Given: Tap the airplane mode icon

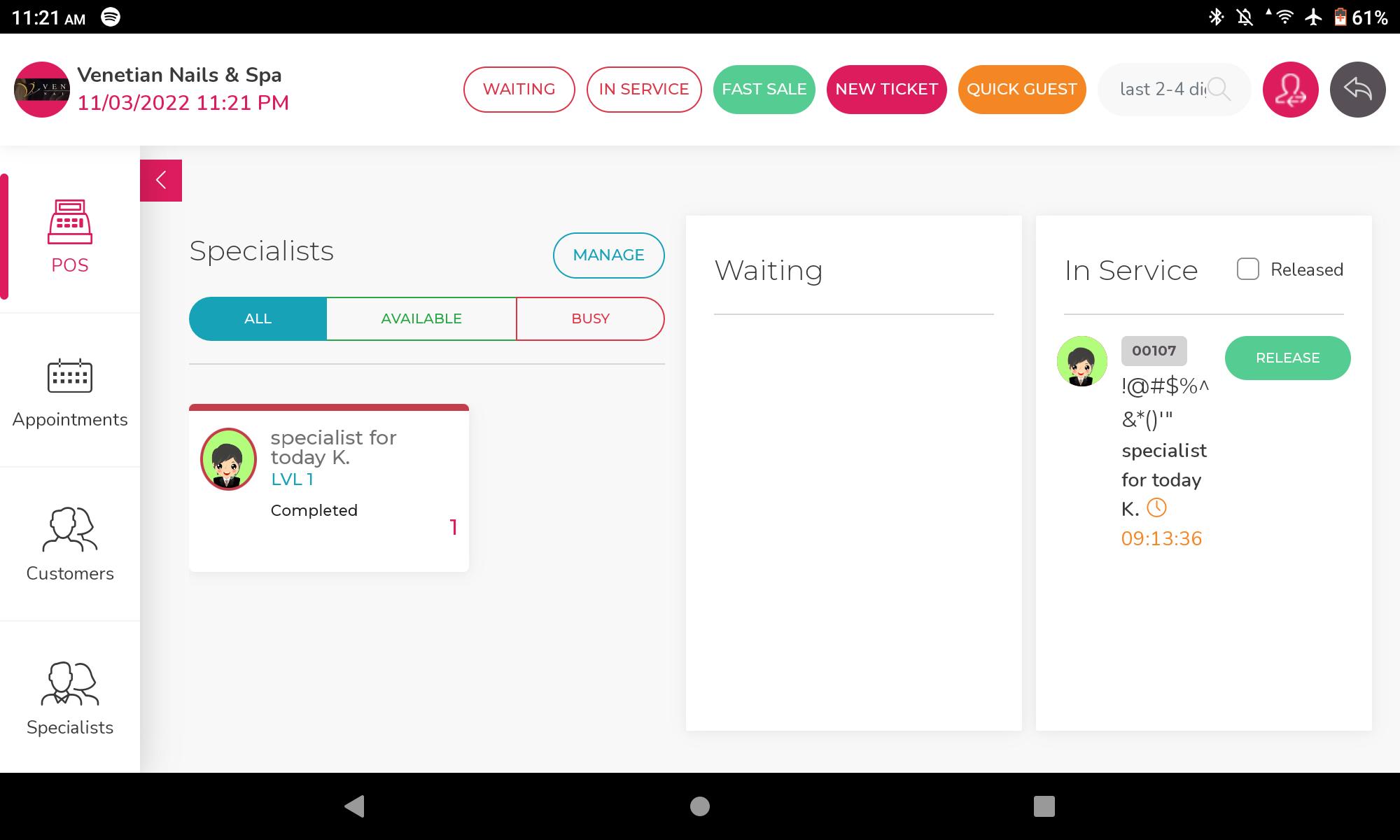Looking at the screenshot, I should [1314, 17].
